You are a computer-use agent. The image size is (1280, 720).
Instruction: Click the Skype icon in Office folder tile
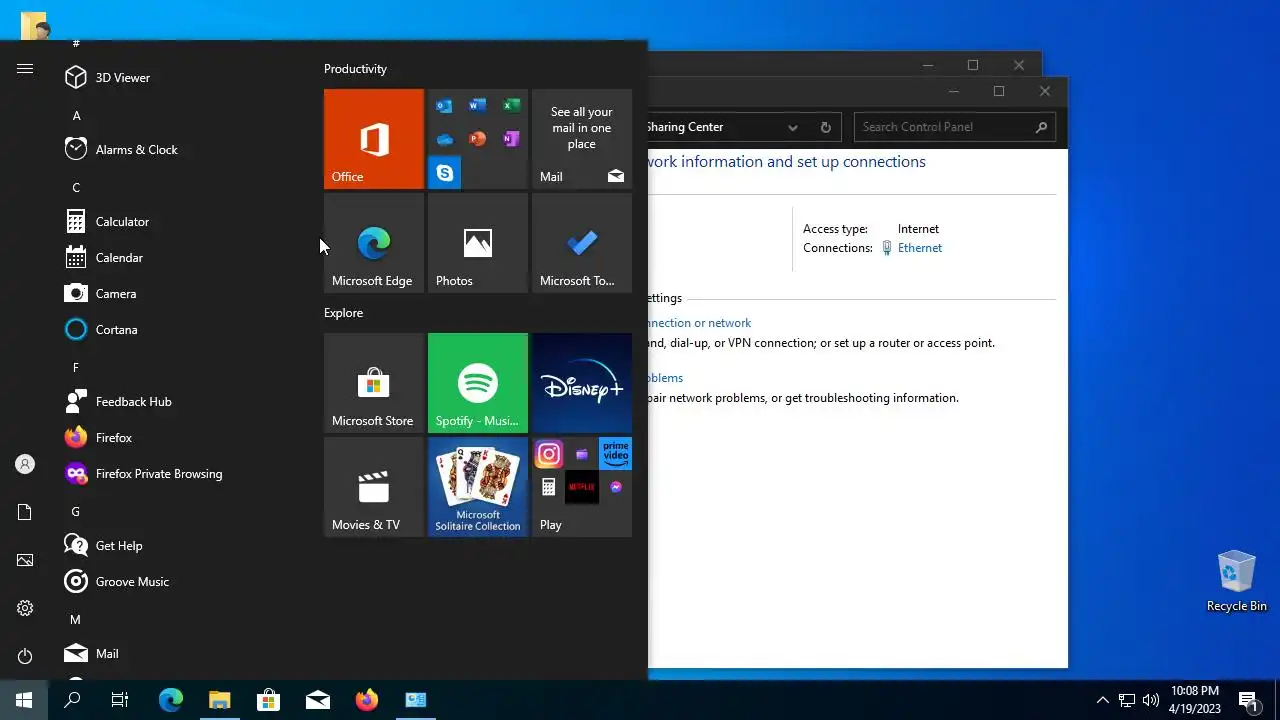445,173
